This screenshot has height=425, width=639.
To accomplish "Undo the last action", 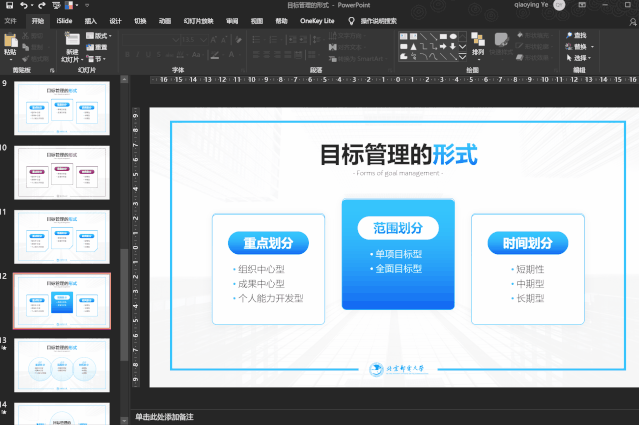I will [24, 5].
